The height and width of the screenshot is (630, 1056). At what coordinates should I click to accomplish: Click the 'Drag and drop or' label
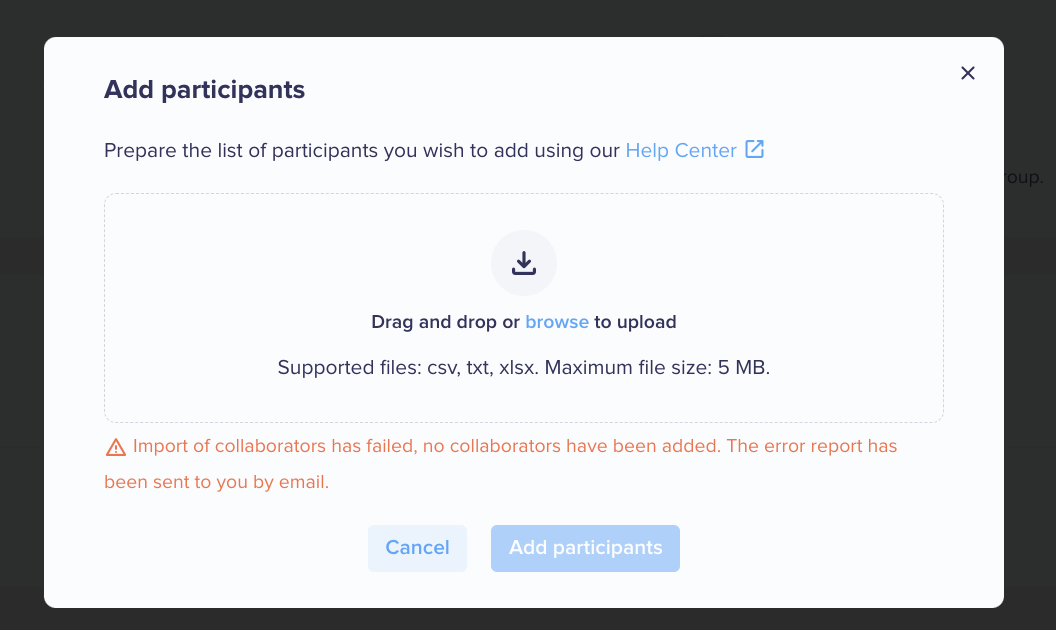pos(445,322)
